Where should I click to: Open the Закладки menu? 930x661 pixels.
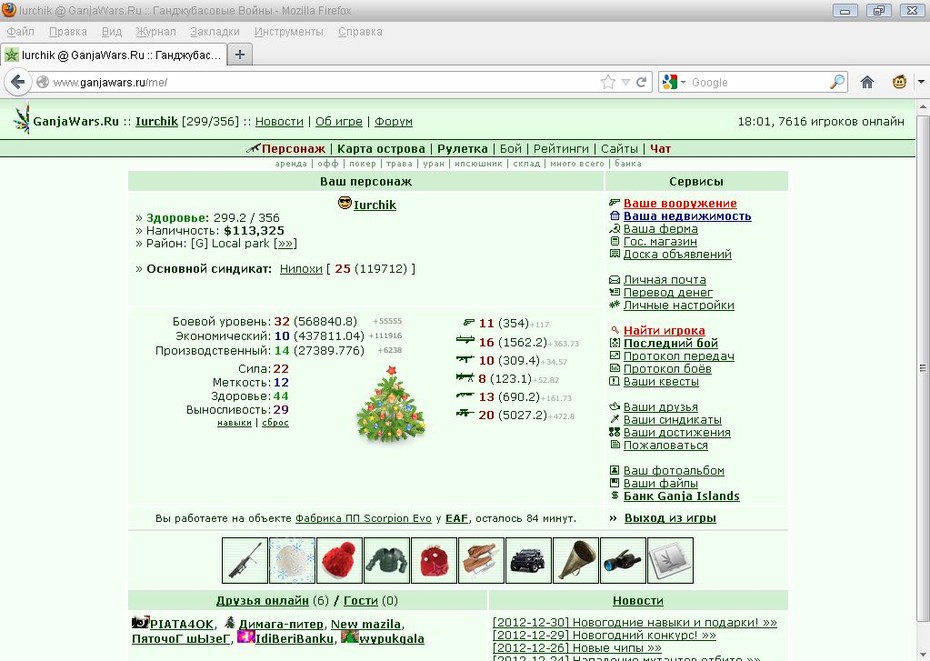215,31
